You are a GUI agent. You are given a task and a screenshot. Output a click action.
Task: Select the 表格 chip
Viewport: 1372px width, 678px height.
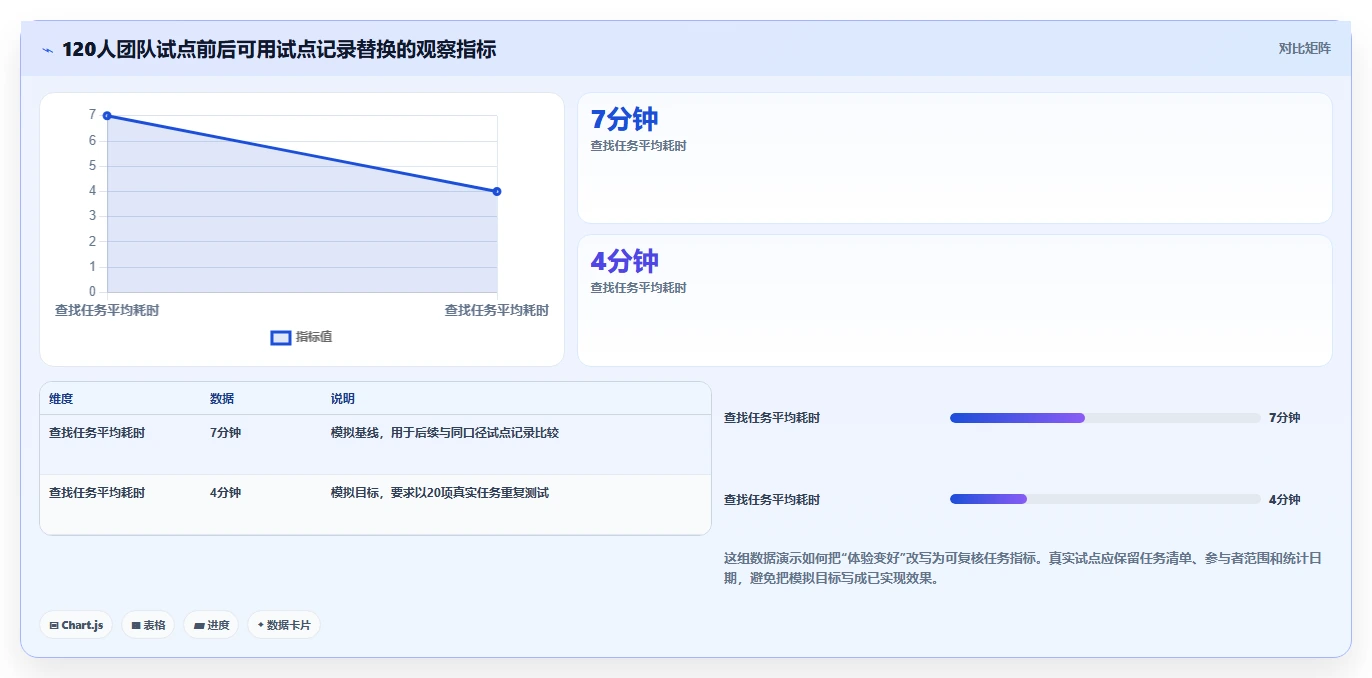[x=148, y=625]
